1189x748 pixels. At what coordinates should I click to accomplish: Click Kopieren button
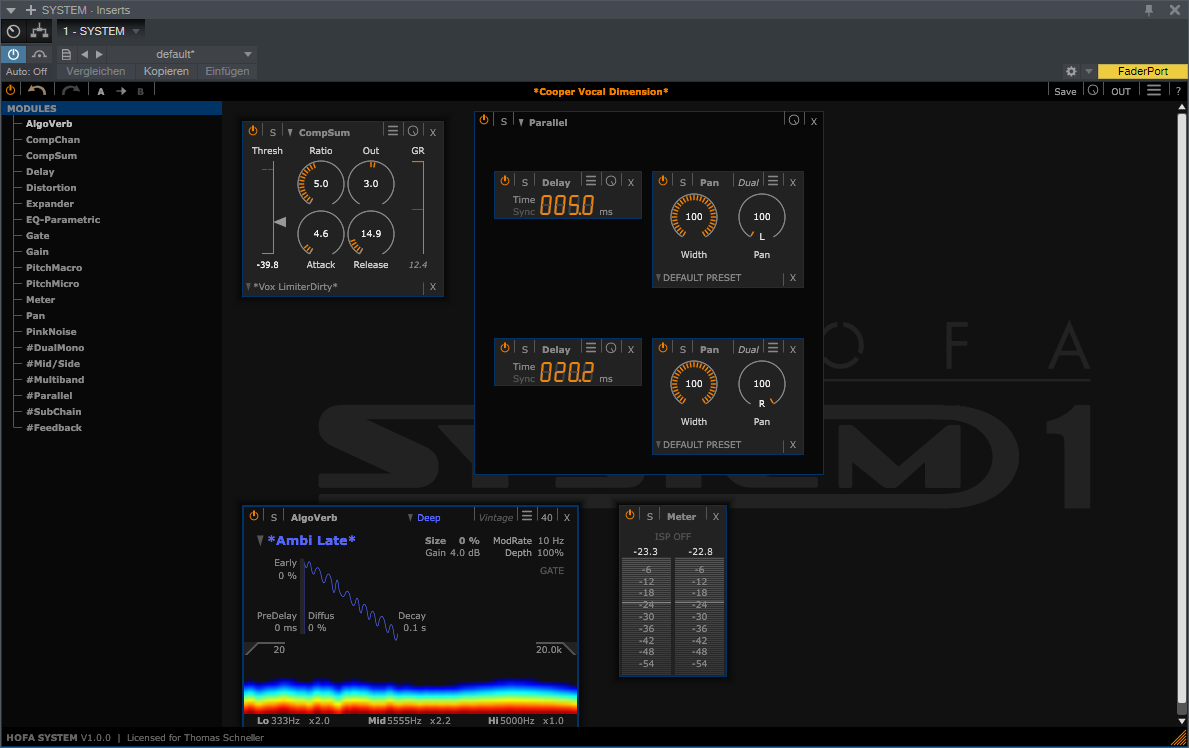(166, 71)
